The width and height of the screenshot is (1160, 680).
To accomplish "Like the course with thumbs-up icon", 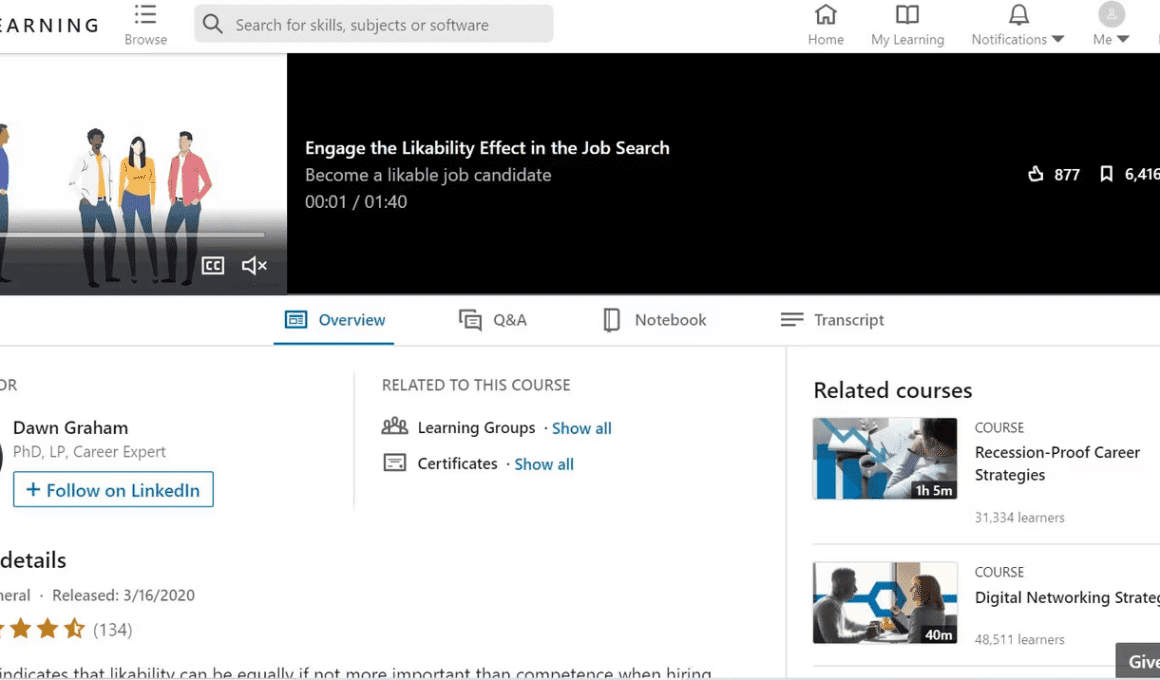I will (x=1036, y=174).
